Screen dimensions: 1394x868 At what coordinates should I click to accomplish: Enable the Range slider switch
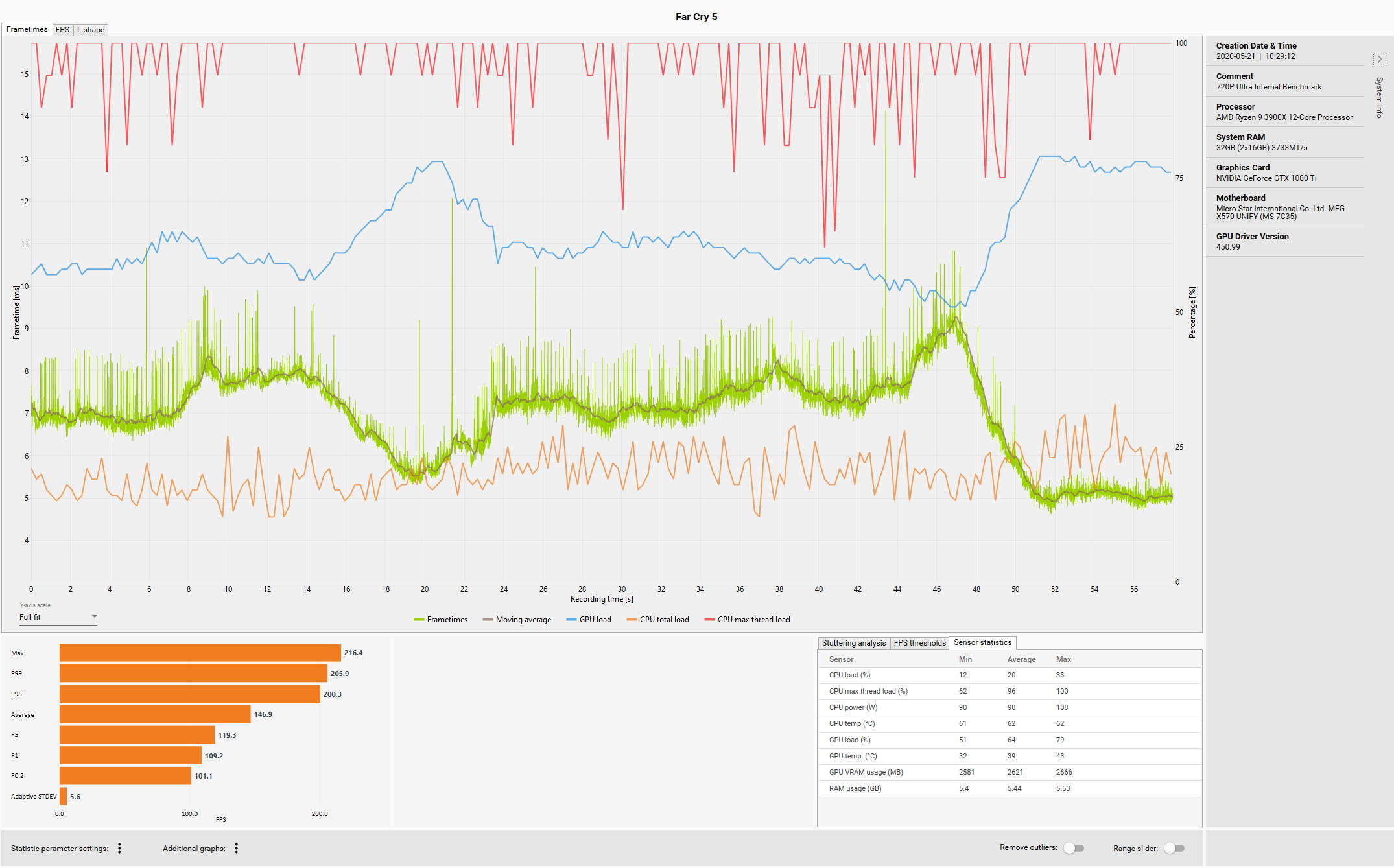pos(1174,848)
